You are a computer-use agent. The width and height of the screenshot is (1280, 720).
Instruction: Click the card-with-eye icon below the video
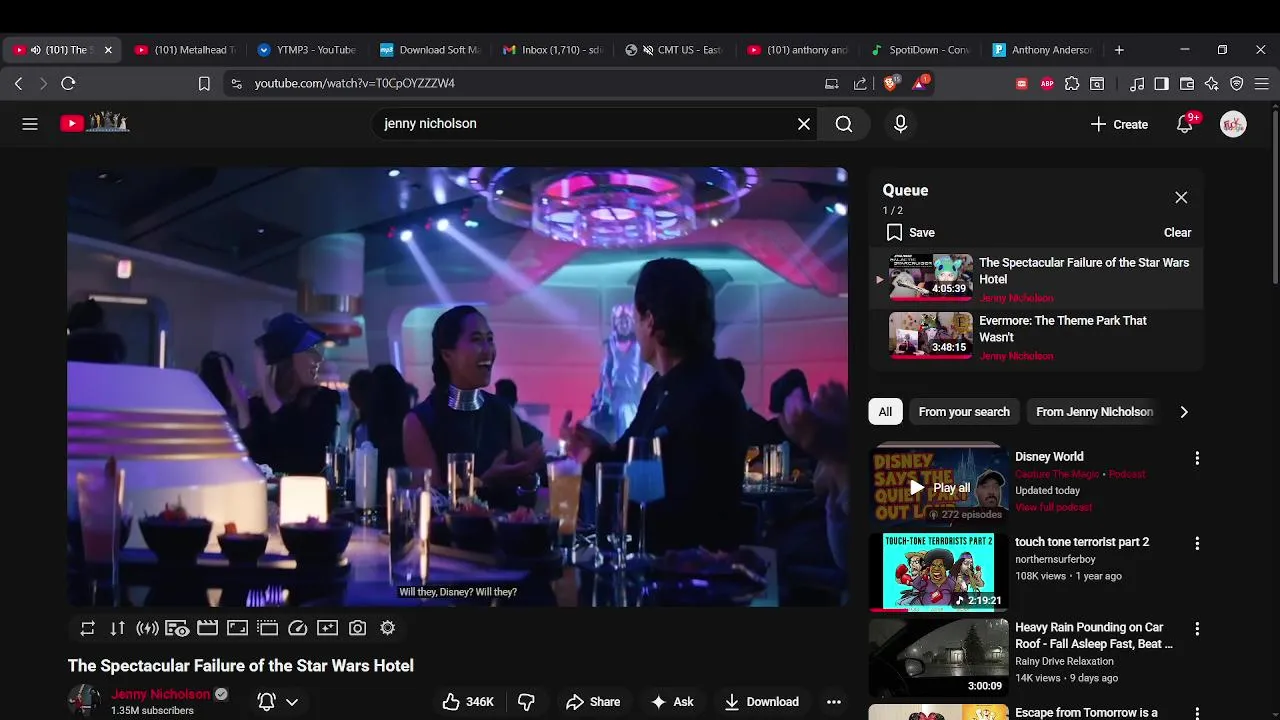(x=177, y=628)
